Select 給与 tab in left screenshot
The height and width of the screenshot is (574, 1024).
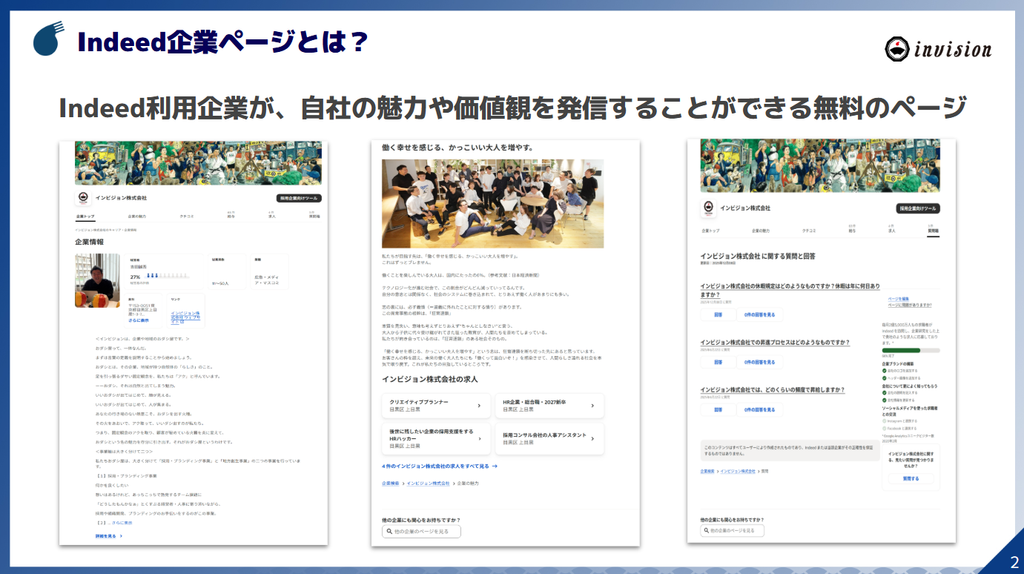pyautogui.click(x=231, y=215)
